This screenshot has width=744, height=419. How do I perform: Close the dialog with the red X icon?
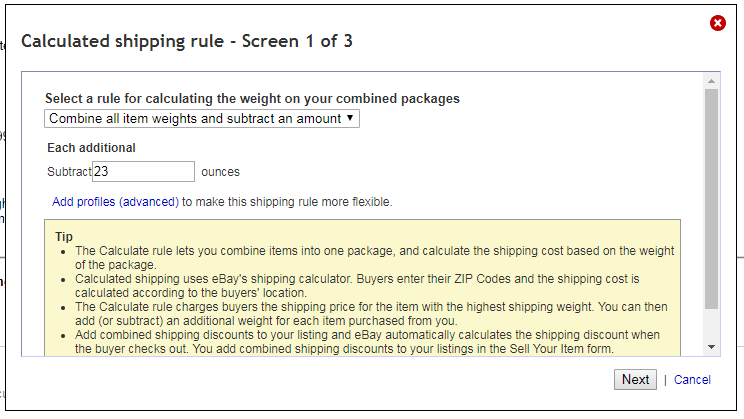coord(717,23)
